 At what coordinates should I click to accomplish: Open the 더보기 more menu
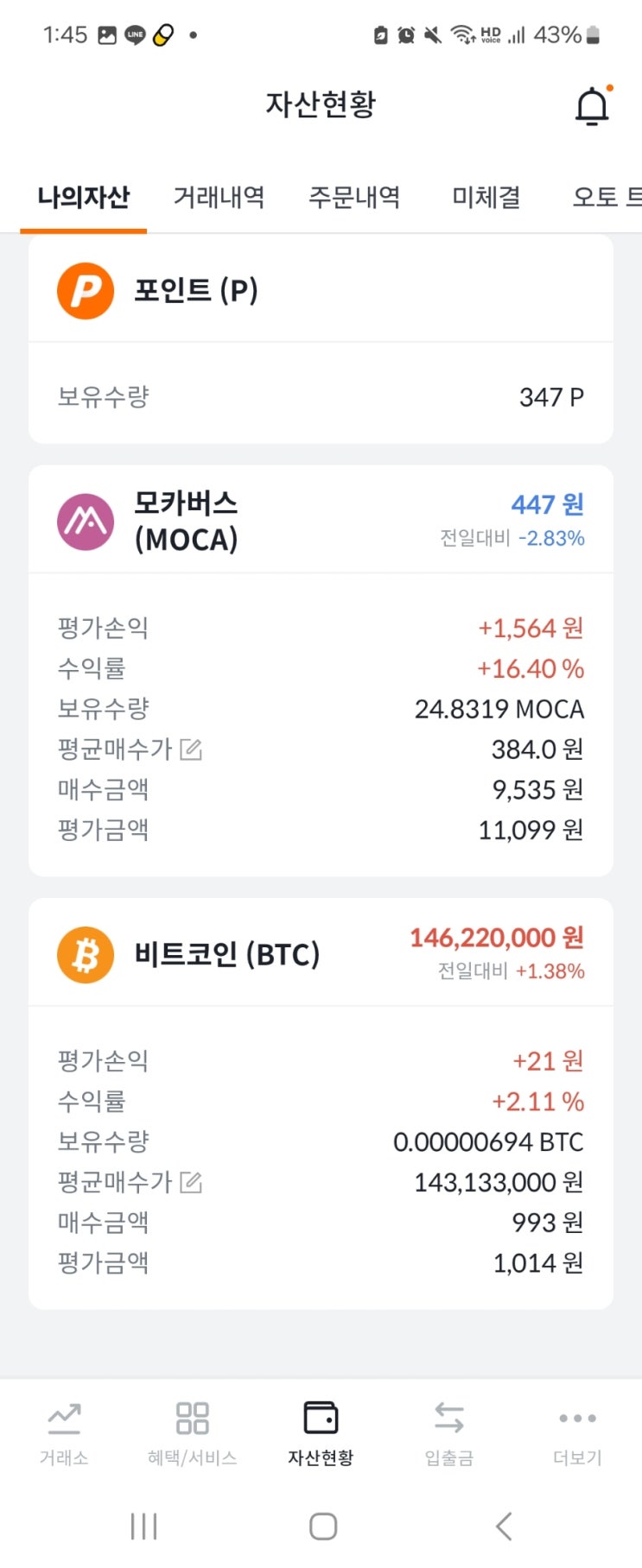coord(577,1434)
